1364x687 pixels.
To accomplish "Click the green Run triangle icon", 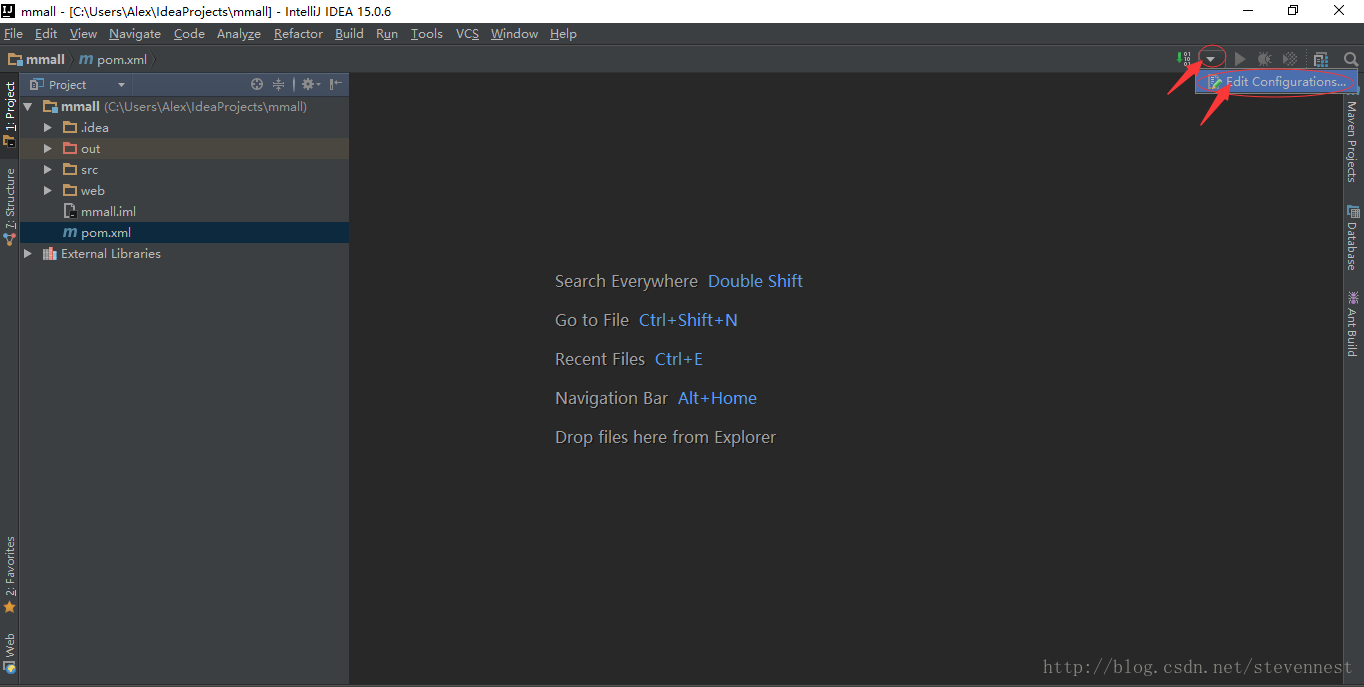I will (1240, 59).
